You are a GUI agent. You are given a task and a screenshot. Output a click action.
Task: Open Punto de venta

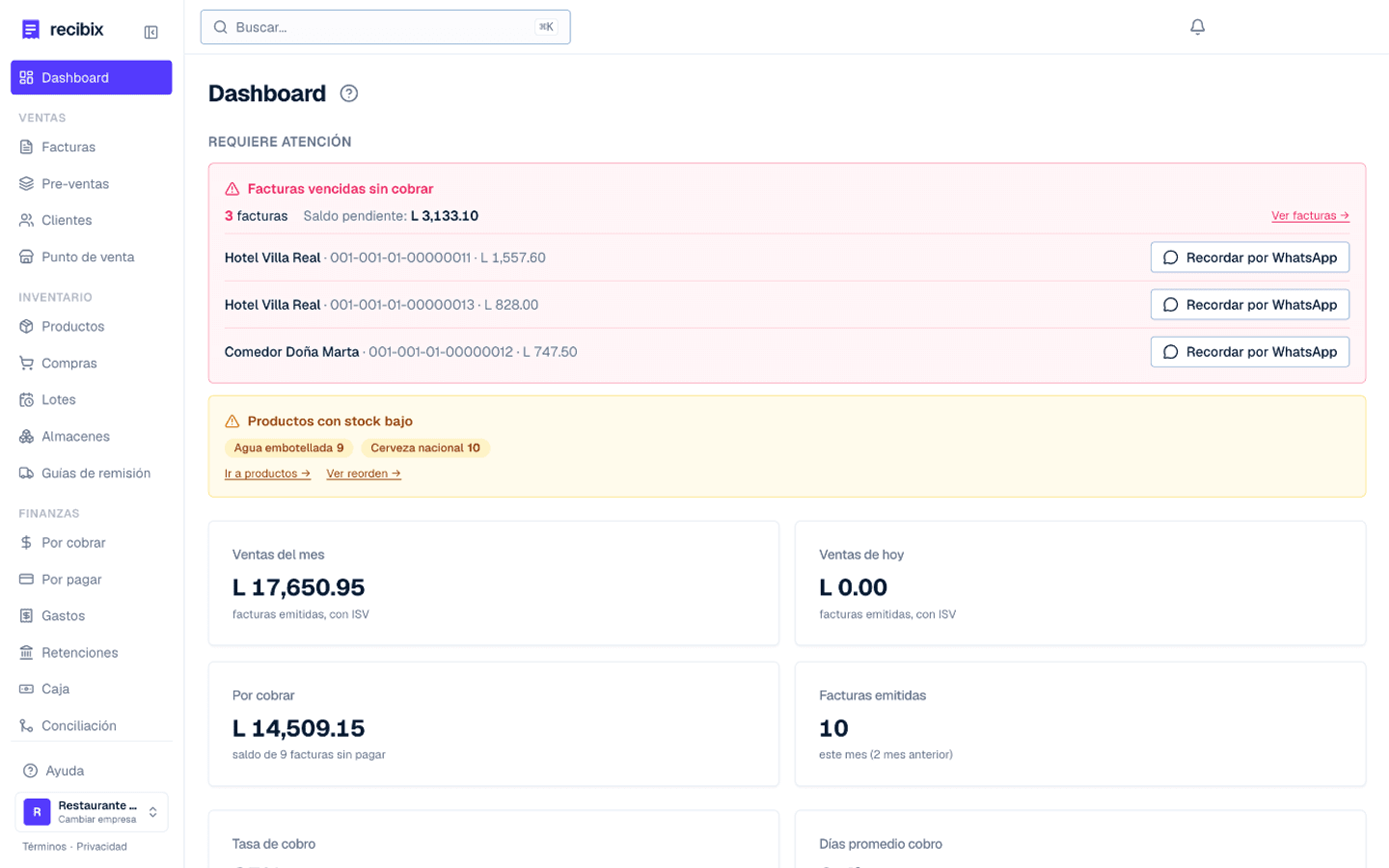pos(92,257)
